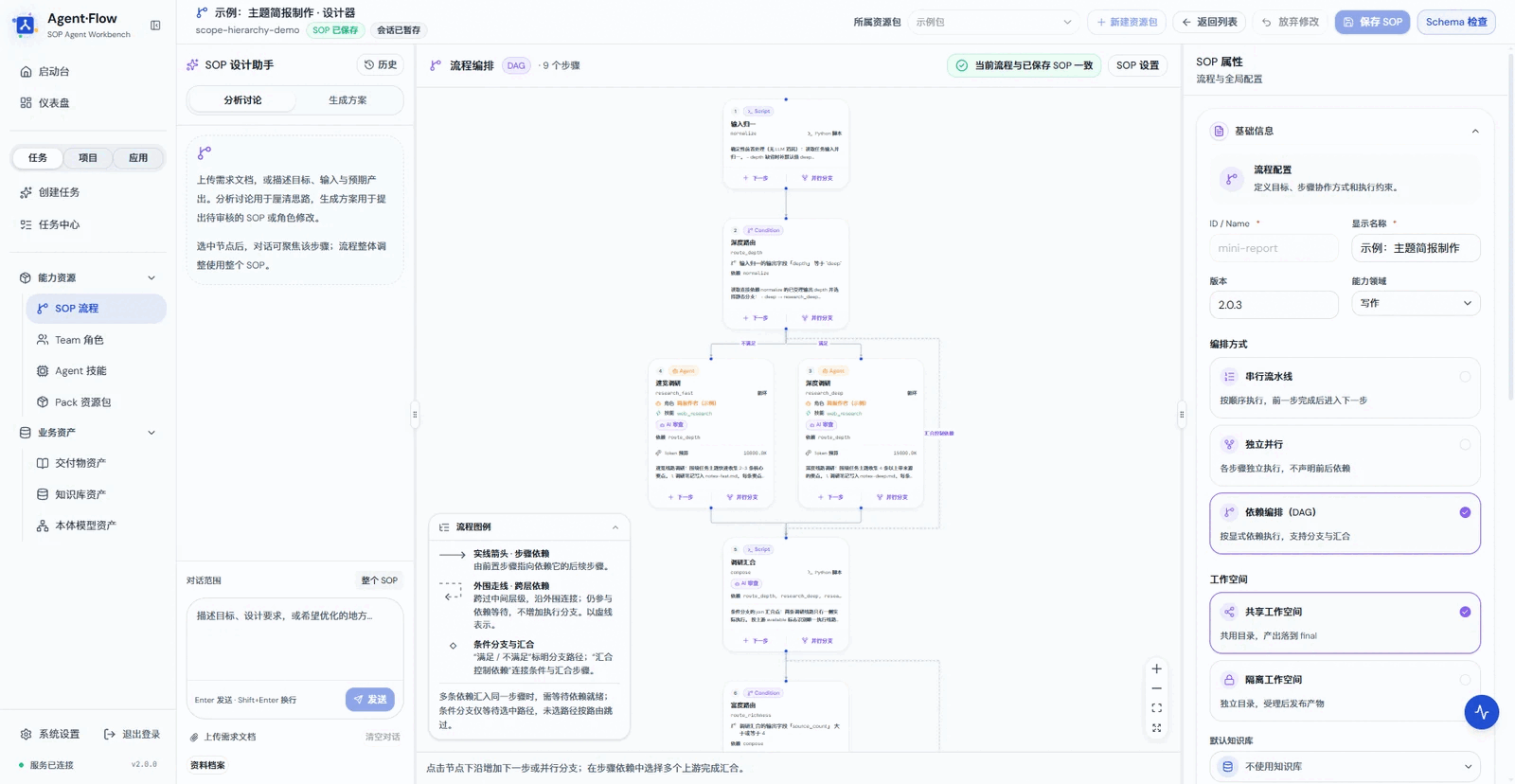Viewport: 1515px width, 784px height.
Task: Collapse the 流程图例 legend panel
Action: tap(615, 527)
